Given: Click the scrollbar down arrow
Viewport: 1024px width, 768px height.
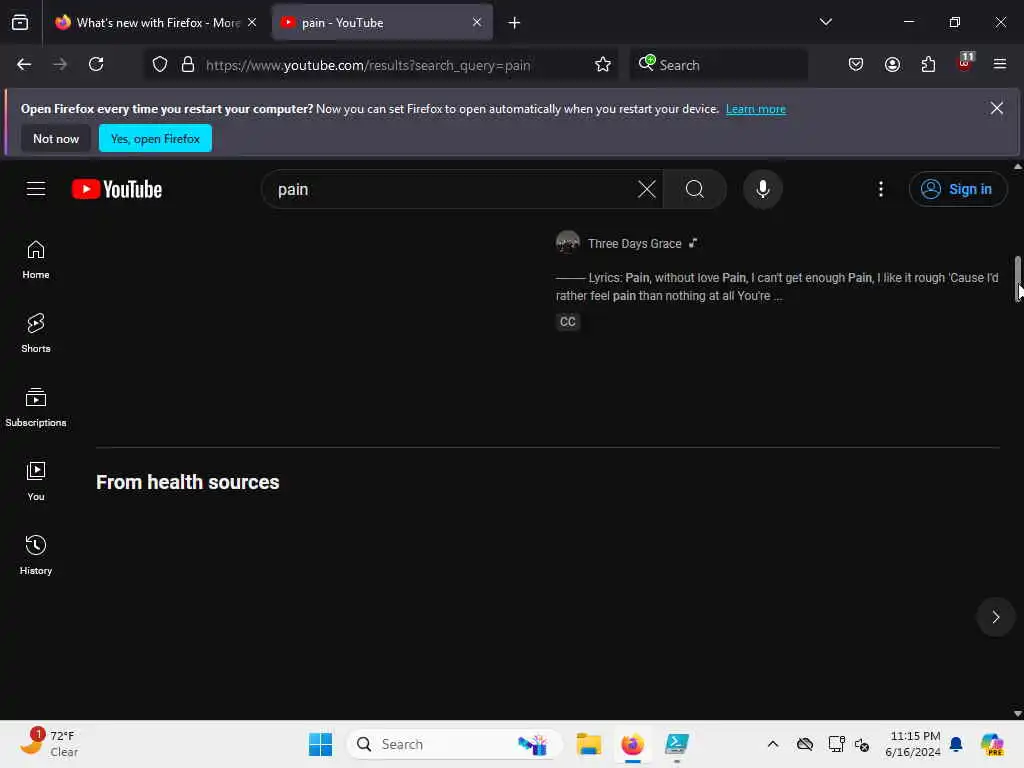Looking at the screenshot, I should (x=1017, y=714).
